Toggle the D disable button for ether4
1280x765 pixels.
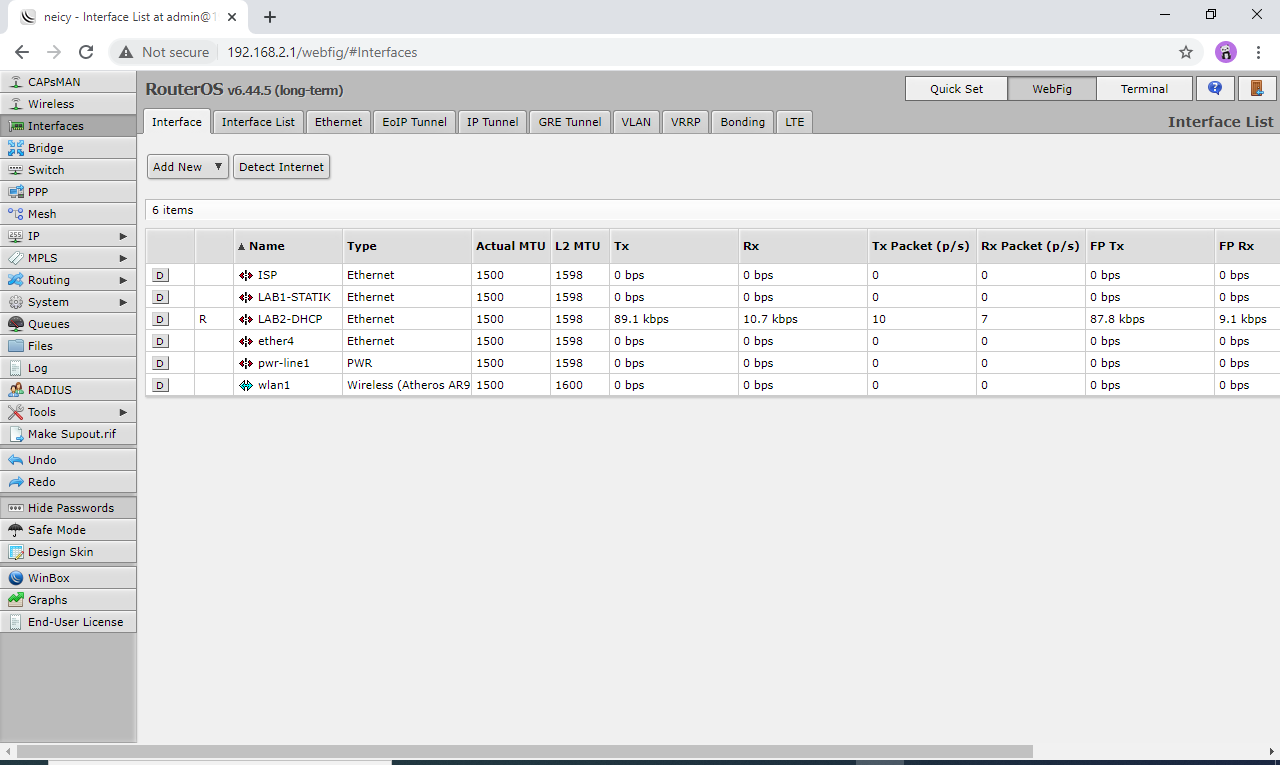160,341
